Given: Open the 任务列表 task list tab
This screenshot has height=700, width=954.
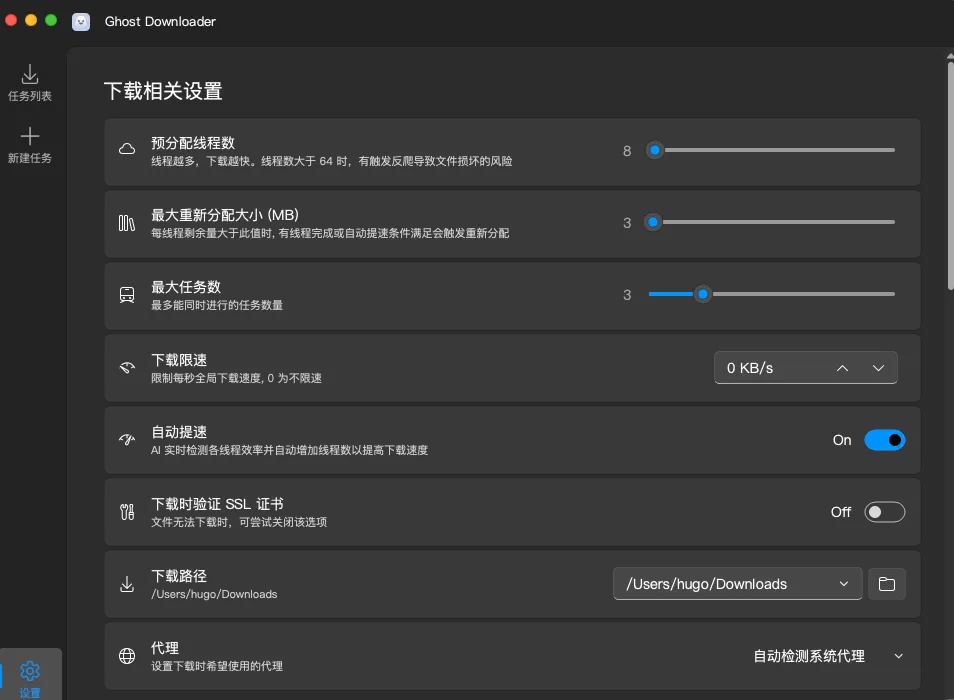Looking at the screenshot, I should (x=30, y=82).
